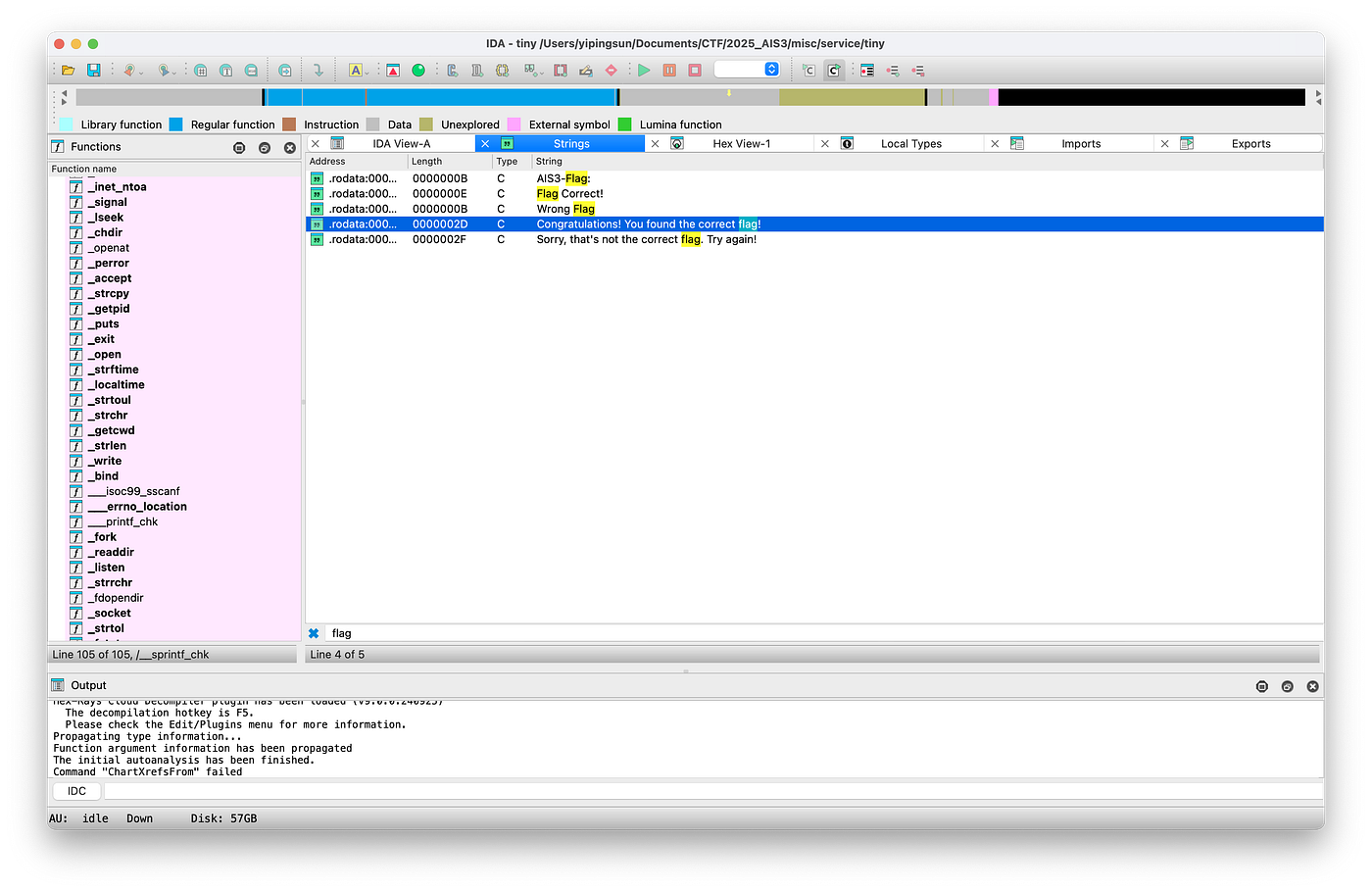Sort by the String column header
Image resolution: width=1372 pixels, height=892 pixels.
coord(927,162)
